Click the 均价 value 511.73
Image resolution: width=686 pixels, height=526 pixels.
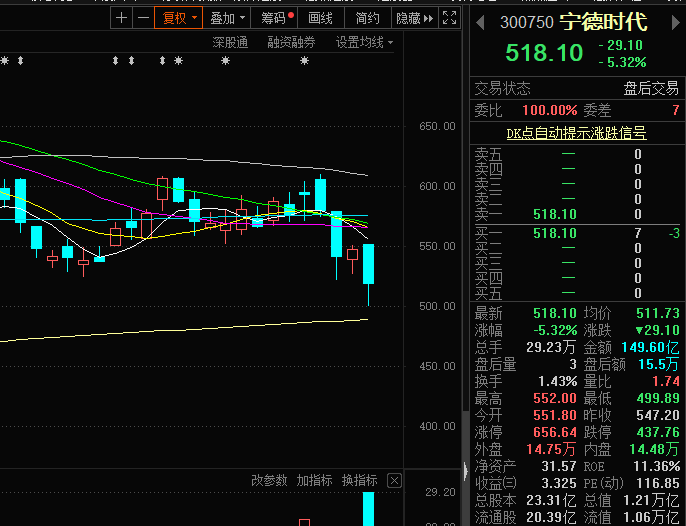(x=658, y=313)
